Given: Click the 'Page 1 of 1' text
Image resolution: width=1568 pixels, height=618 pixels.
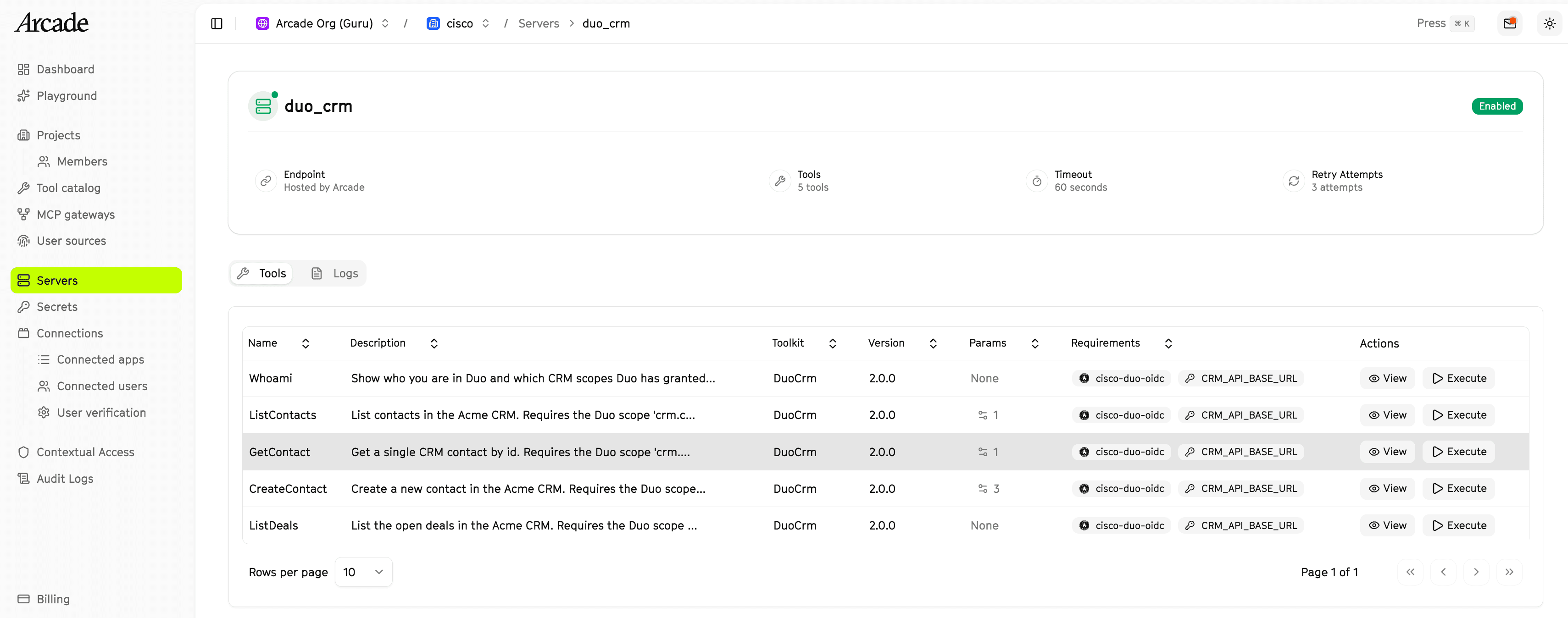Looking at the screenshot, I should [1329, 572].
